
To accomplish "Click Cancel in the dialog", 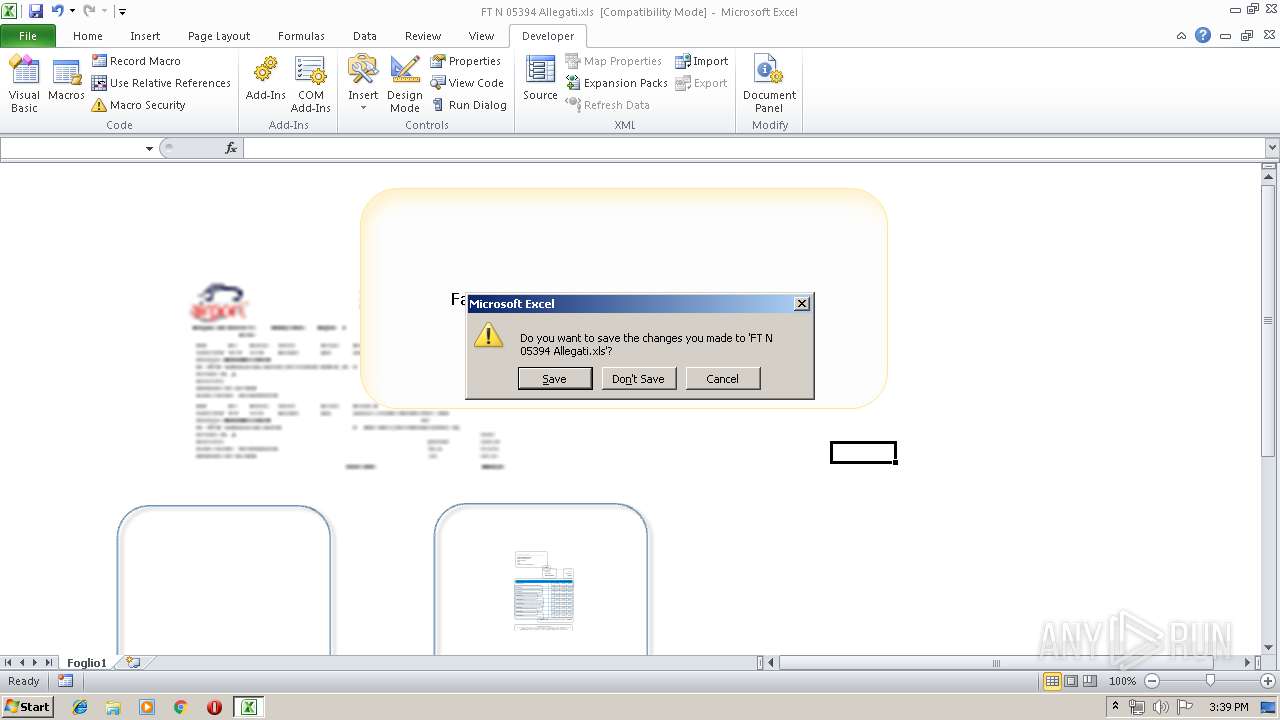I will pos(722,379).
